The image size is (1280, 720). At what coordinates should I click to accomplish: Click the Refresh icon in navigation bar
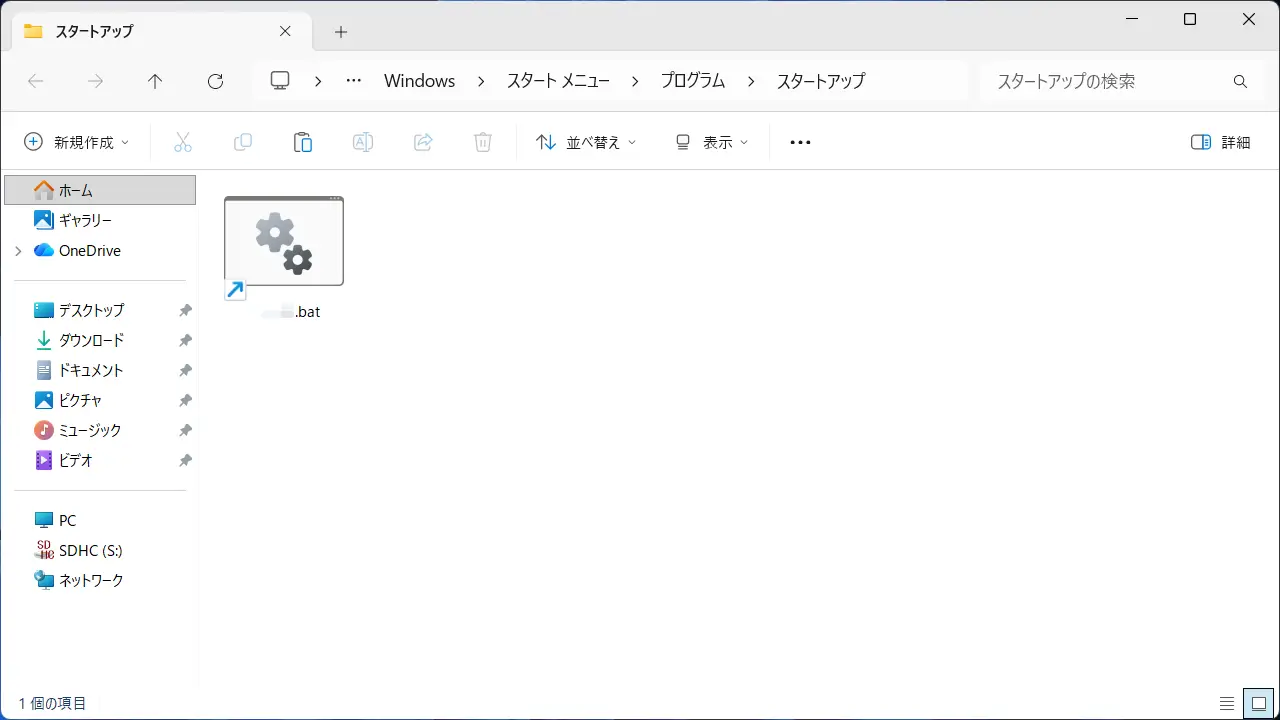point(215,82)
